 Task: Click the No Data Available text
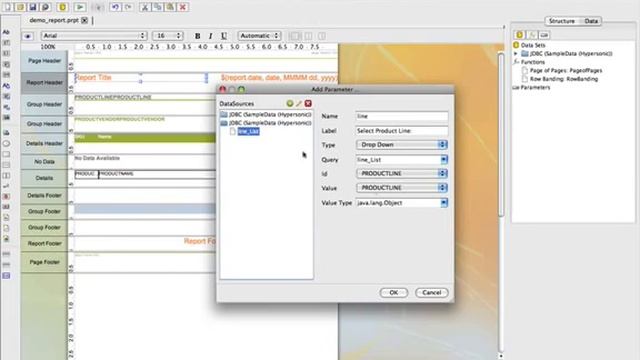[97, 158]
